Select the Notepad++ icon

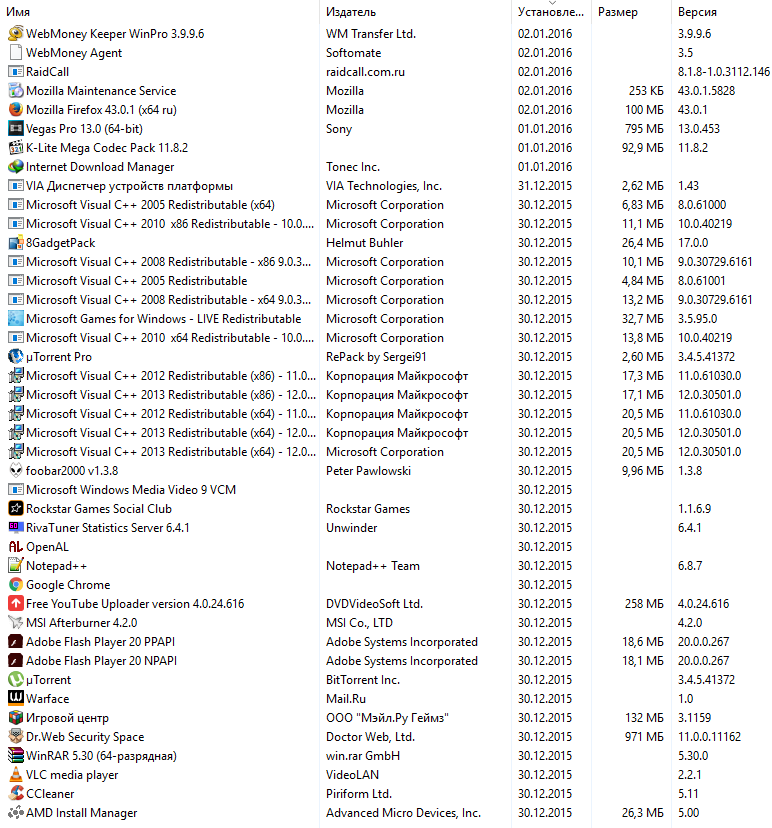16,566
